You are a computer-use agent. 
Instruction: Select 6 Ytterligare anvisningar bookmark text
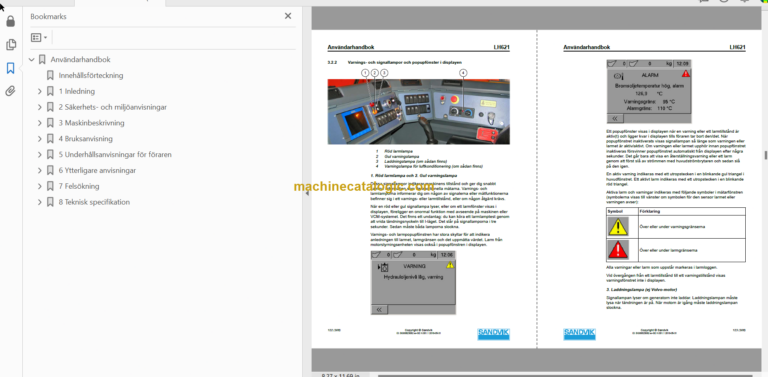(97, 170)
